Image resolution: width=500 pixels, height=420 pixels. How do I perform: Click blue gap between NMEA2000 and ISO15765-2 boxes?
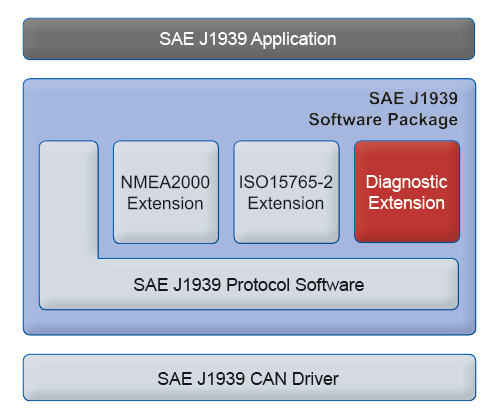coord(226,192)
